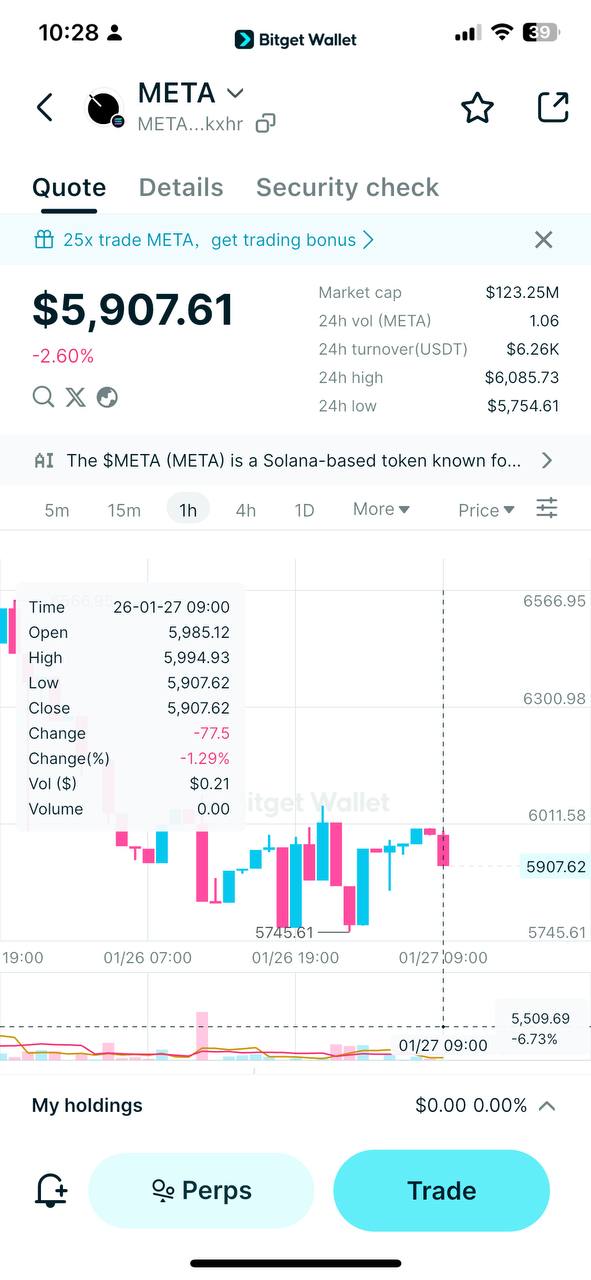Open META's X (Twitter) page icon
Image resolution: width=591 pixels, height=1280 pixels.
75,397
